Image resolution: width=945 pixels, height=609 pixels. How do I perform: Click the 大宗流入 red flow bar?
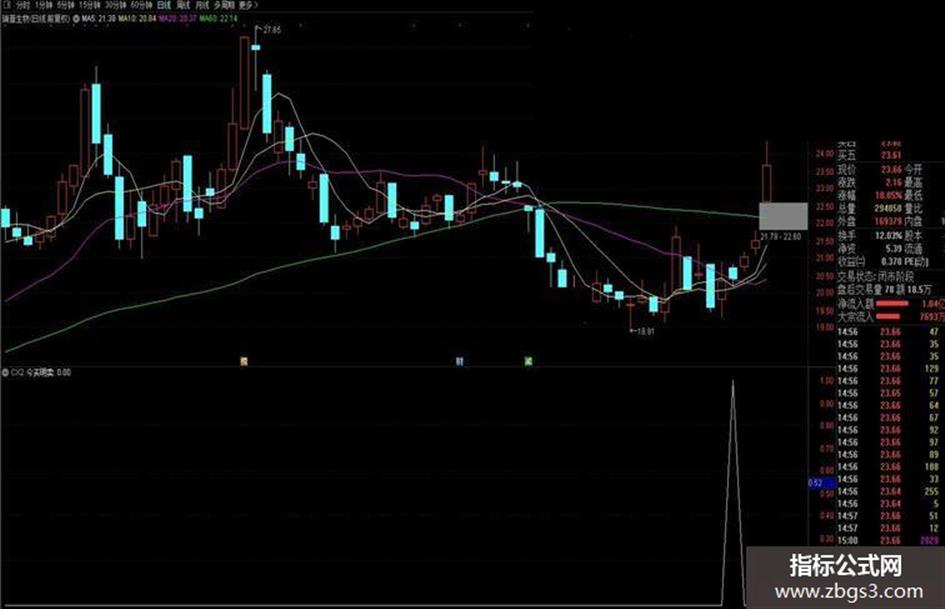coord(887,317)
